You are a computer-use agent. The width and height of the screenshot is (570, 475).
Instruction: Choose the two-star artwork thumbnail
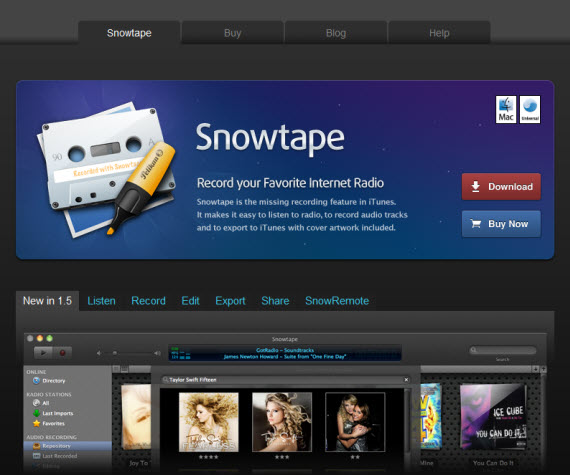pos(355,422)
